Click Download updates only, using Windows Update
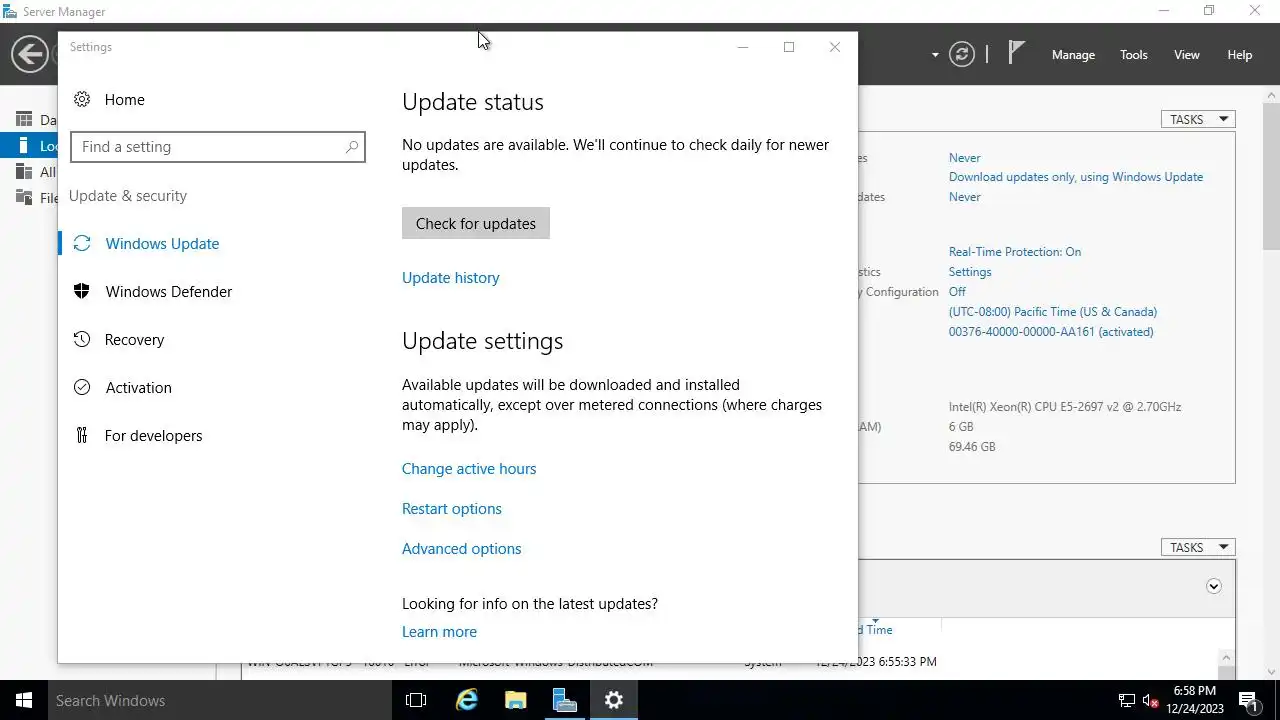Screen dimensions: 1280x720 1076,177
